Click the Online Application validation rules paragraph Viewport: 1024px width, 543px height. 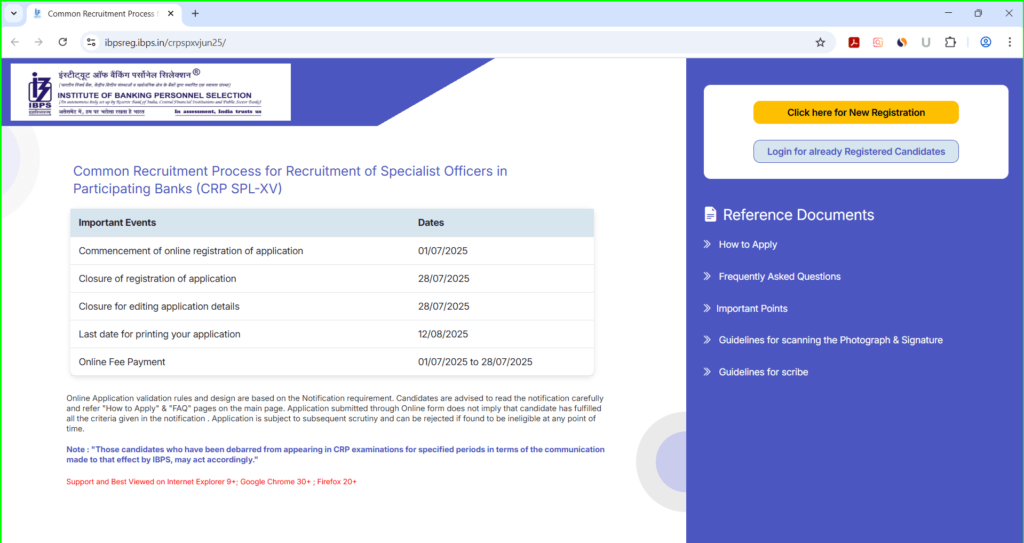pos(335,414)
